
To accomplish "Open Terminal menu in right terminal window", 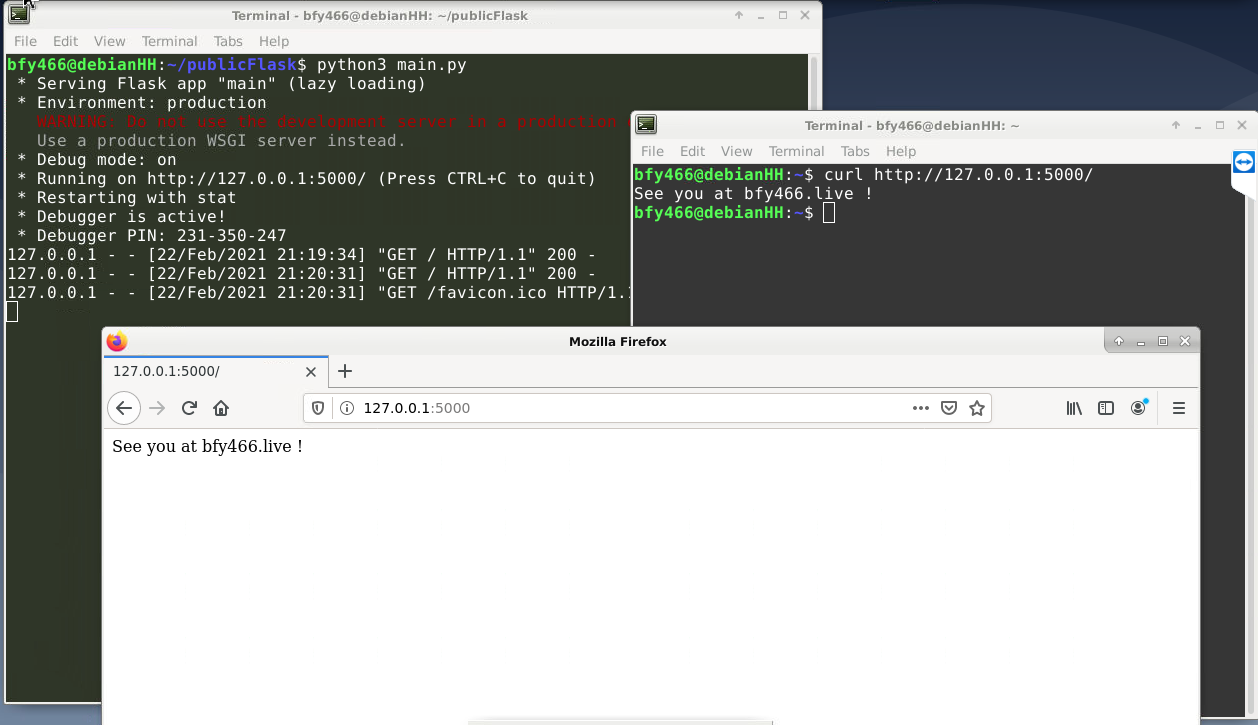I will click(796, 151).
